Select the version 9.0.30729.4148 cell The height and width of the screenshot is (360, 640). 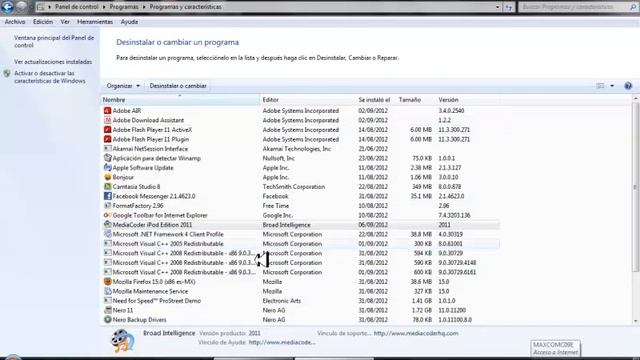click(x=457, y=262)
